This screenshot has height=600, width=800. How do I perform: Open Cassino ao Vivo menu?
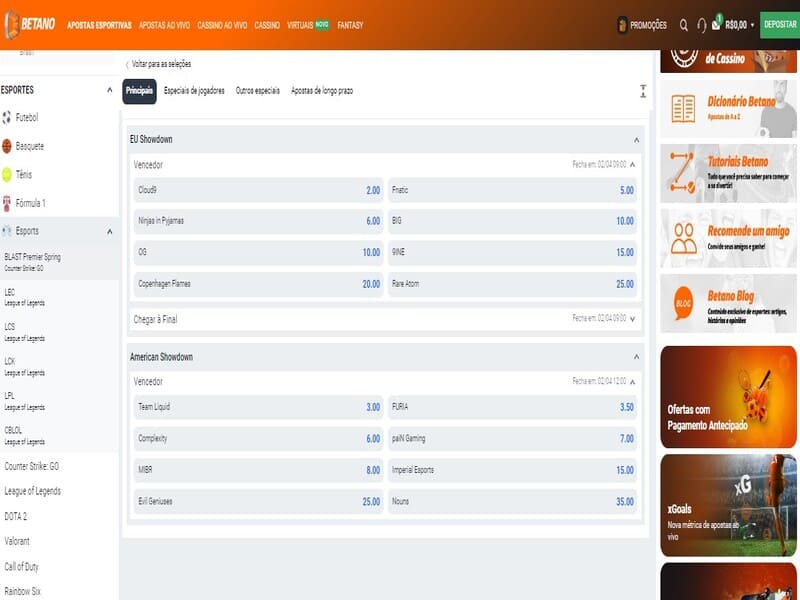(x=222, y=25)
